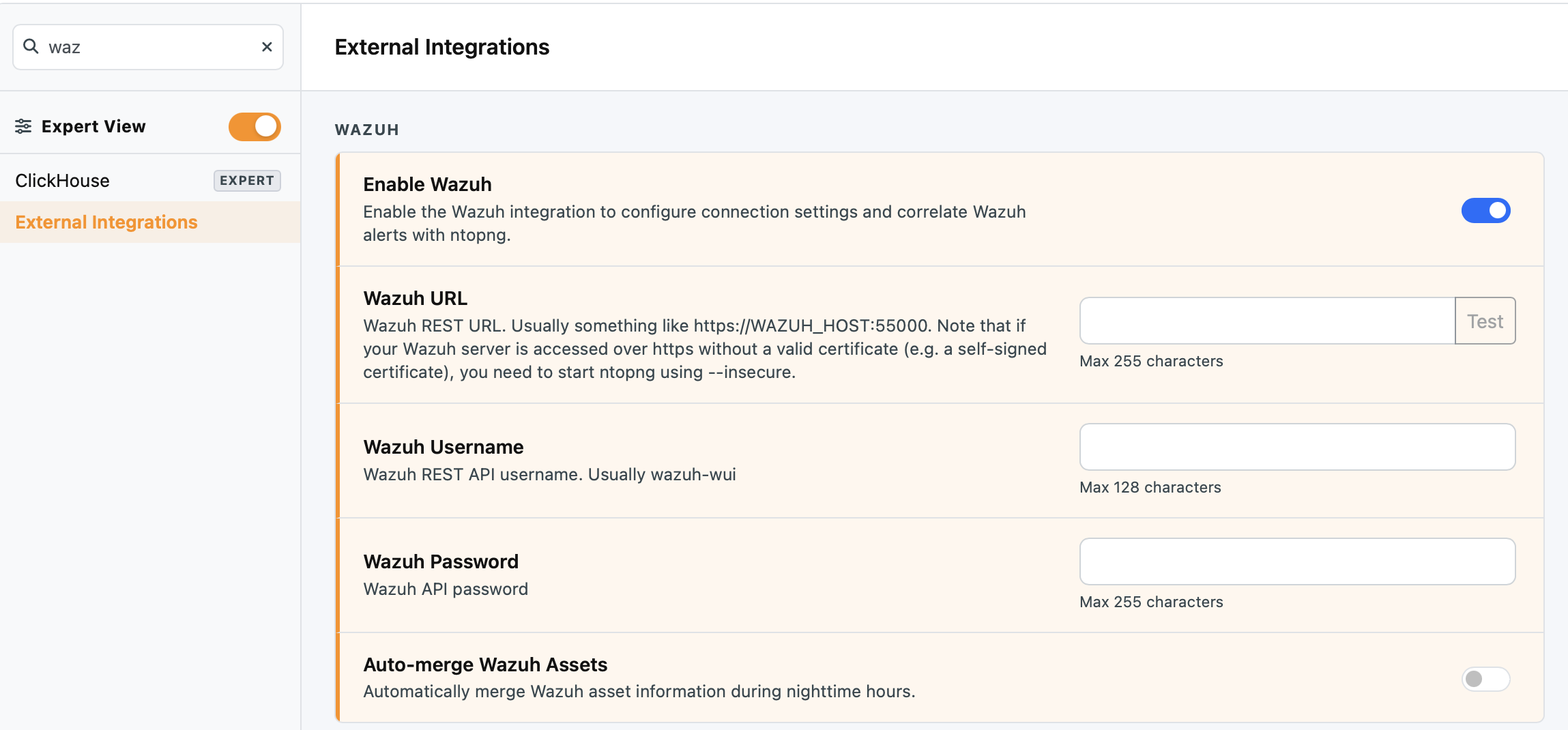The height and width of the screenshot is (730, 1568).
Task: Click the Expert View label text
Action: (93, 126)
